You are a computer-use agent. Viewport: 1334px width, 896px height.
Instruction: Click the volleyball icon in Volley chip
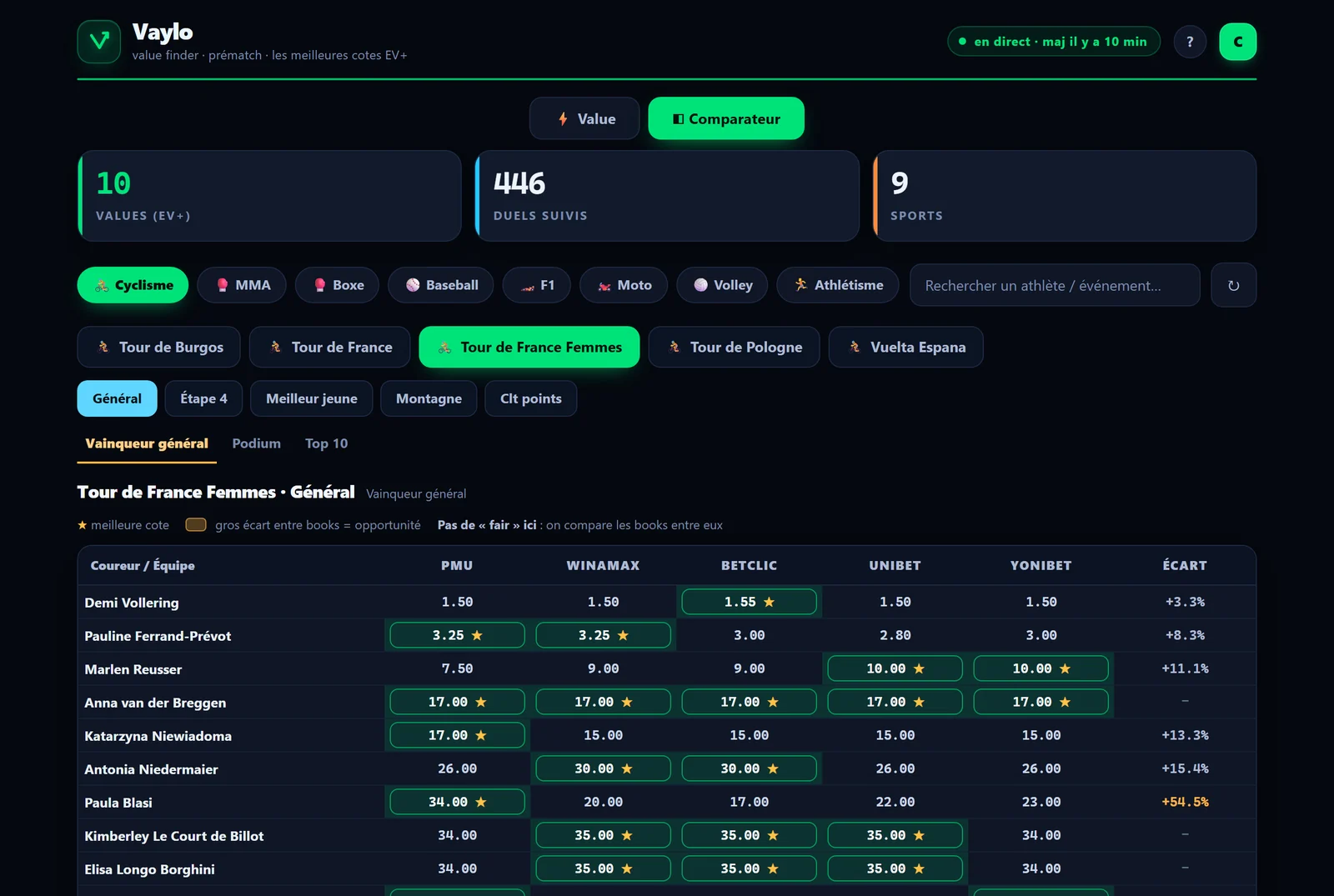tap(701, 285)
